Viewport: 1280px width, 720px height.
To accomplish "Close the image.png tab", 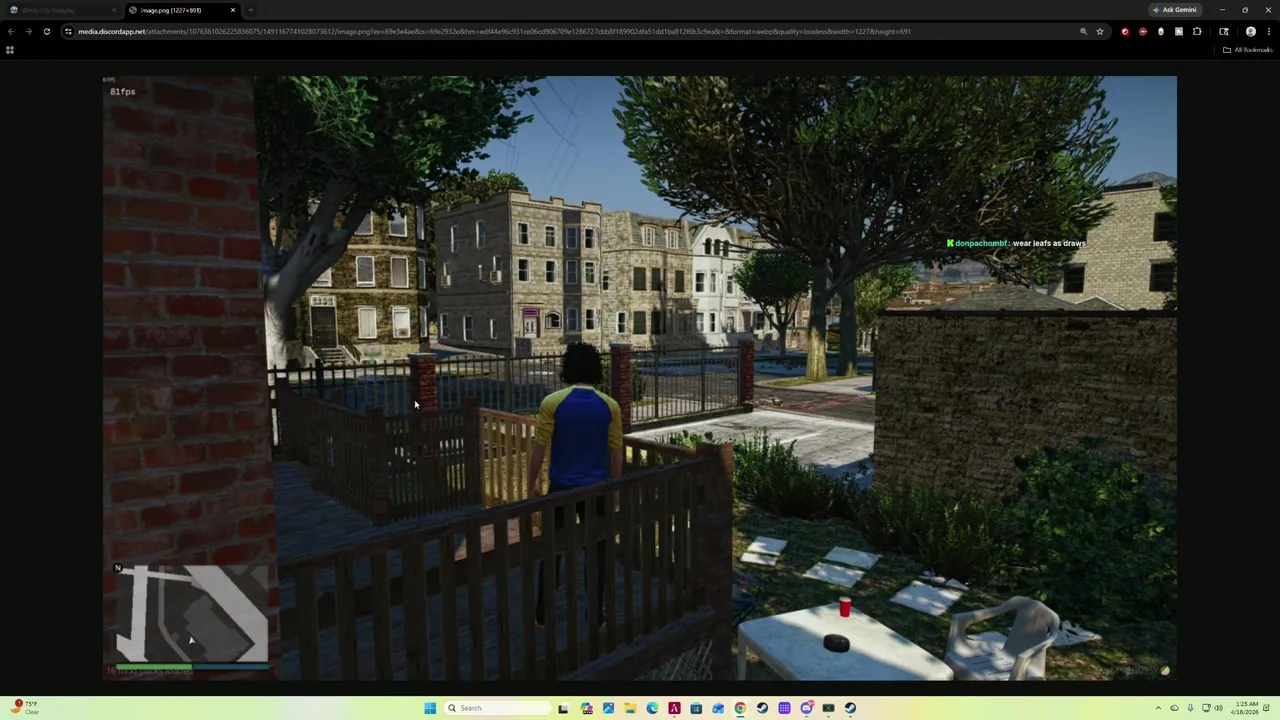I will point(233,10).
